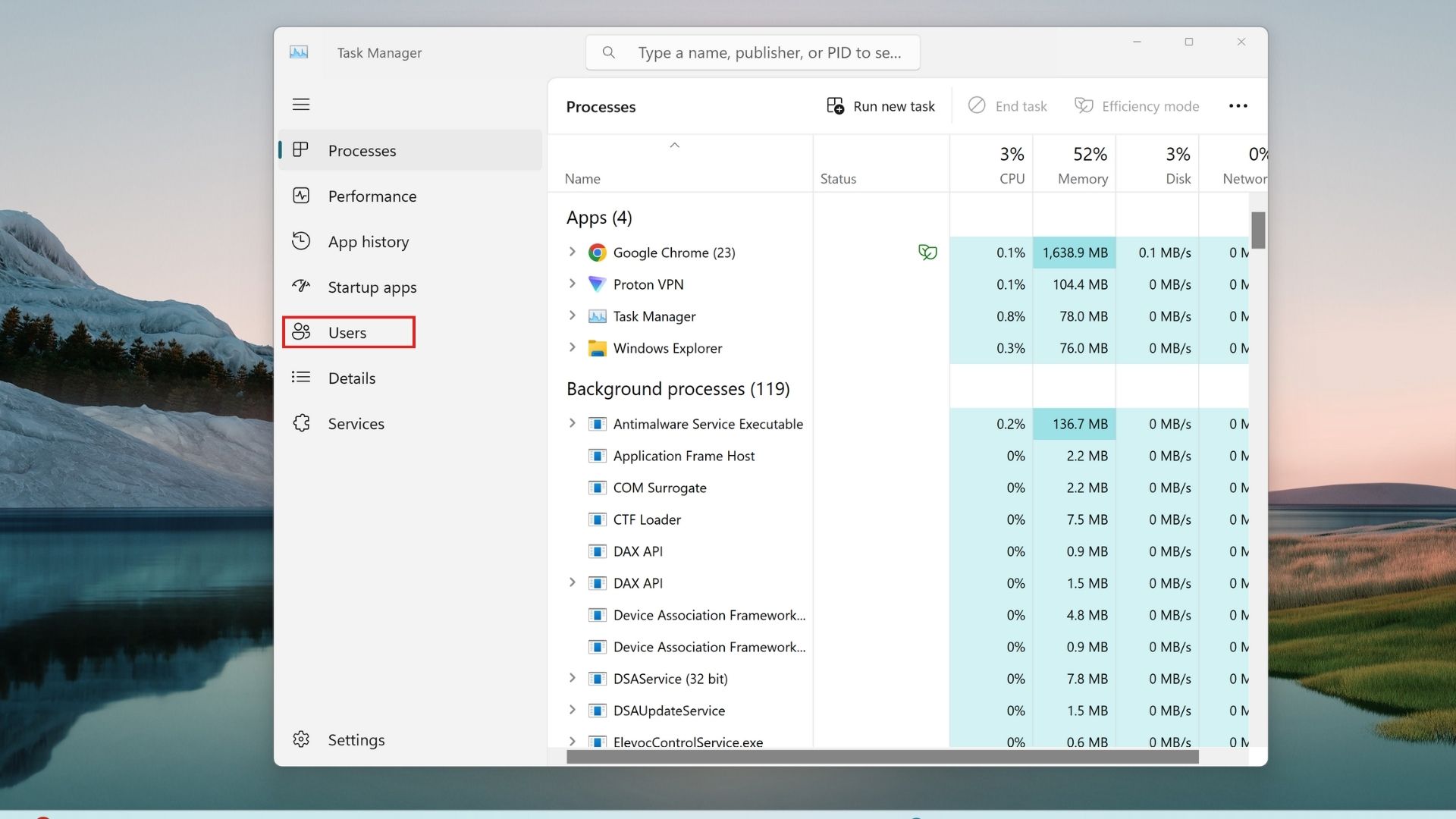This screenshot has height=819, width=1456.
Task: Select the Users panel icon
Action: 300,331
